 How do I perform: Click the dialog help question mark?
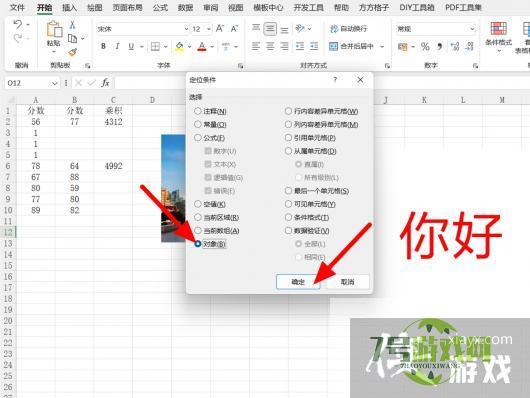click(335, 80)
